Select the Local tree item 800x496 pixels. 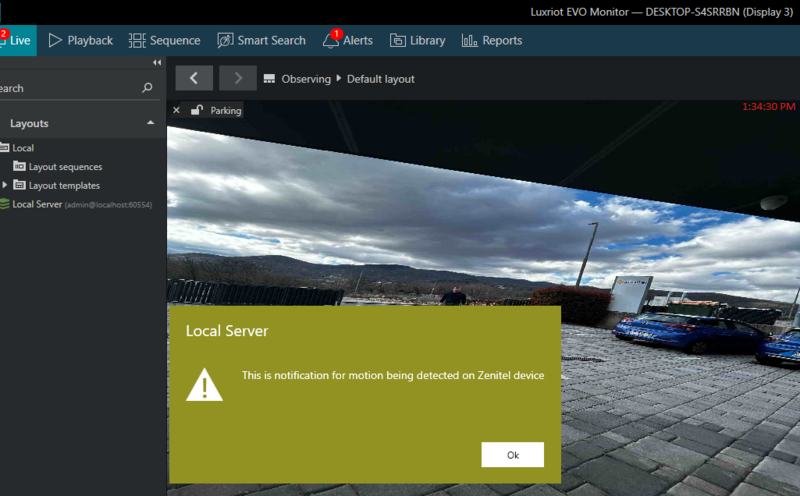pyautogui.click(x=23, y=148)
